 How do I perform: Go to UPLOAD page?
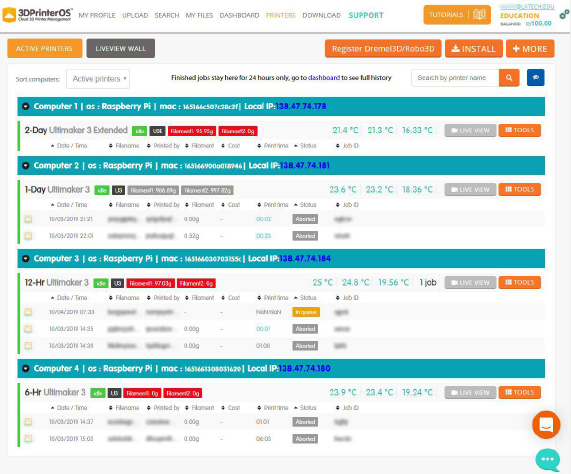[x=135, y=15]
